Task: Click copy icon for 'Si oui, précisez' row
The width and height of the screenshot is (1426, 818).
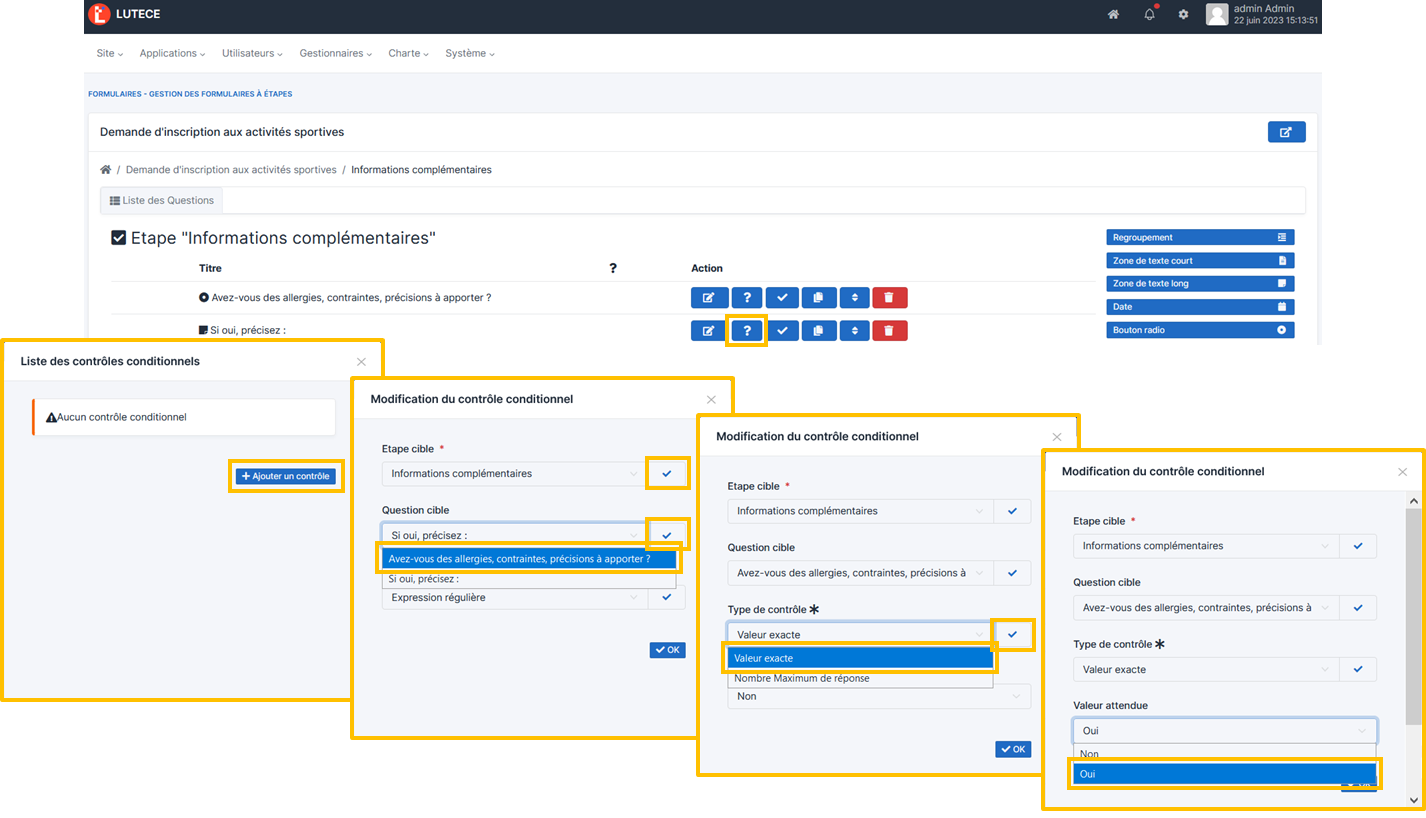Action: [x=817, y=331]
